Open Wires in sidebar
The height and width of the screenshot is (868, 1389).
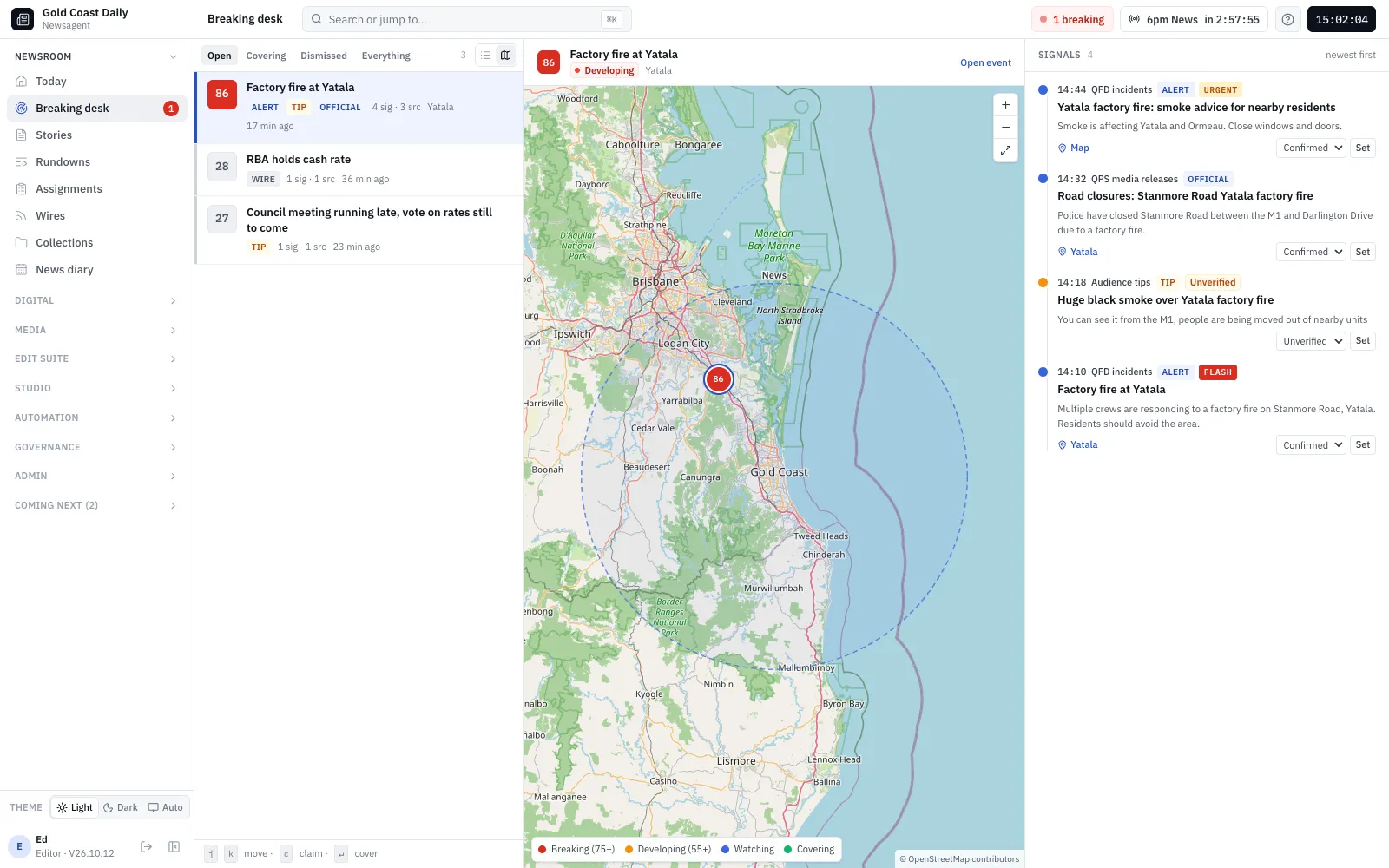tap(97, 216)
